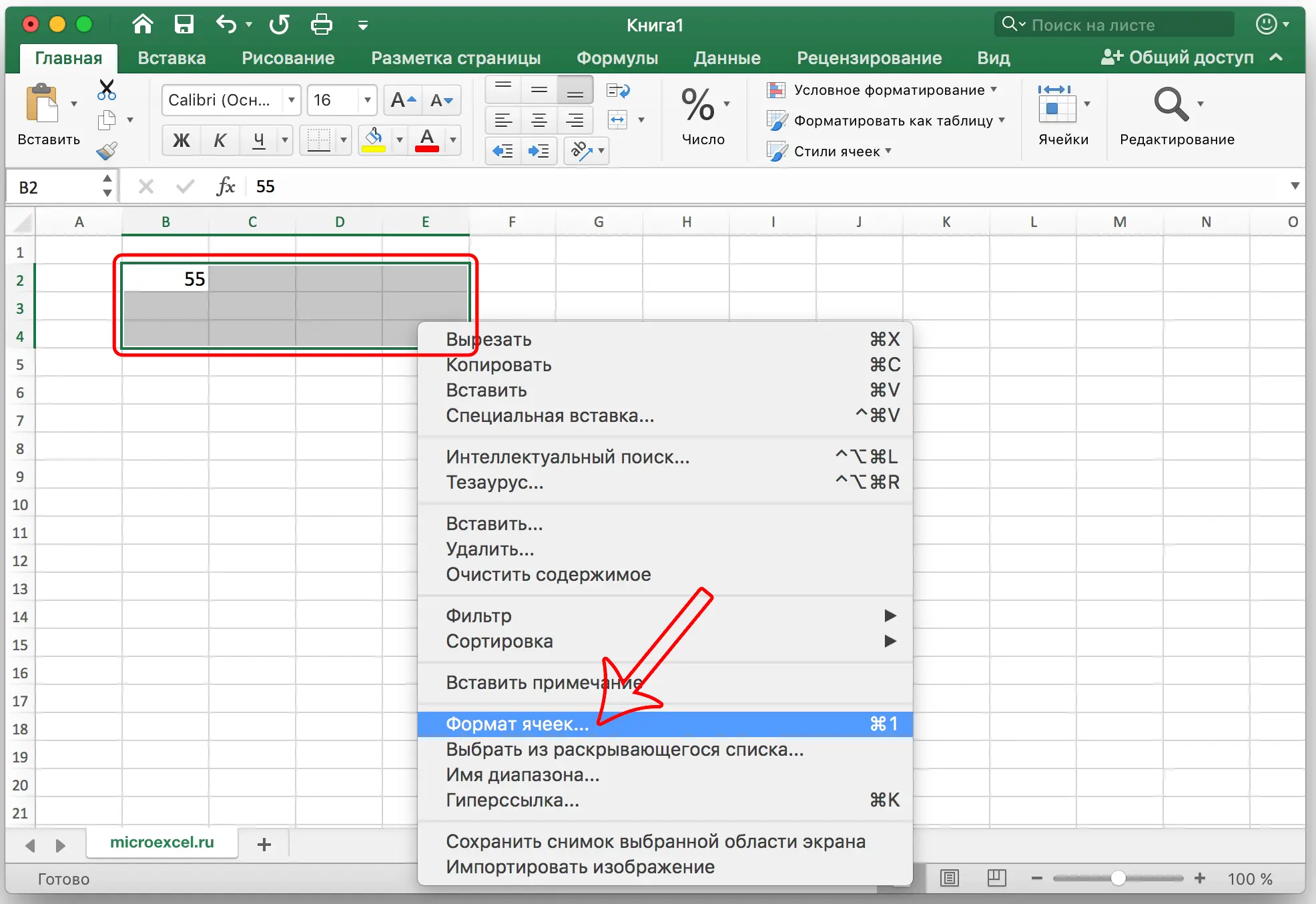Increase indent
Image resolution: width=1316 pixels, height=904 pixels.
coord(539,151)
